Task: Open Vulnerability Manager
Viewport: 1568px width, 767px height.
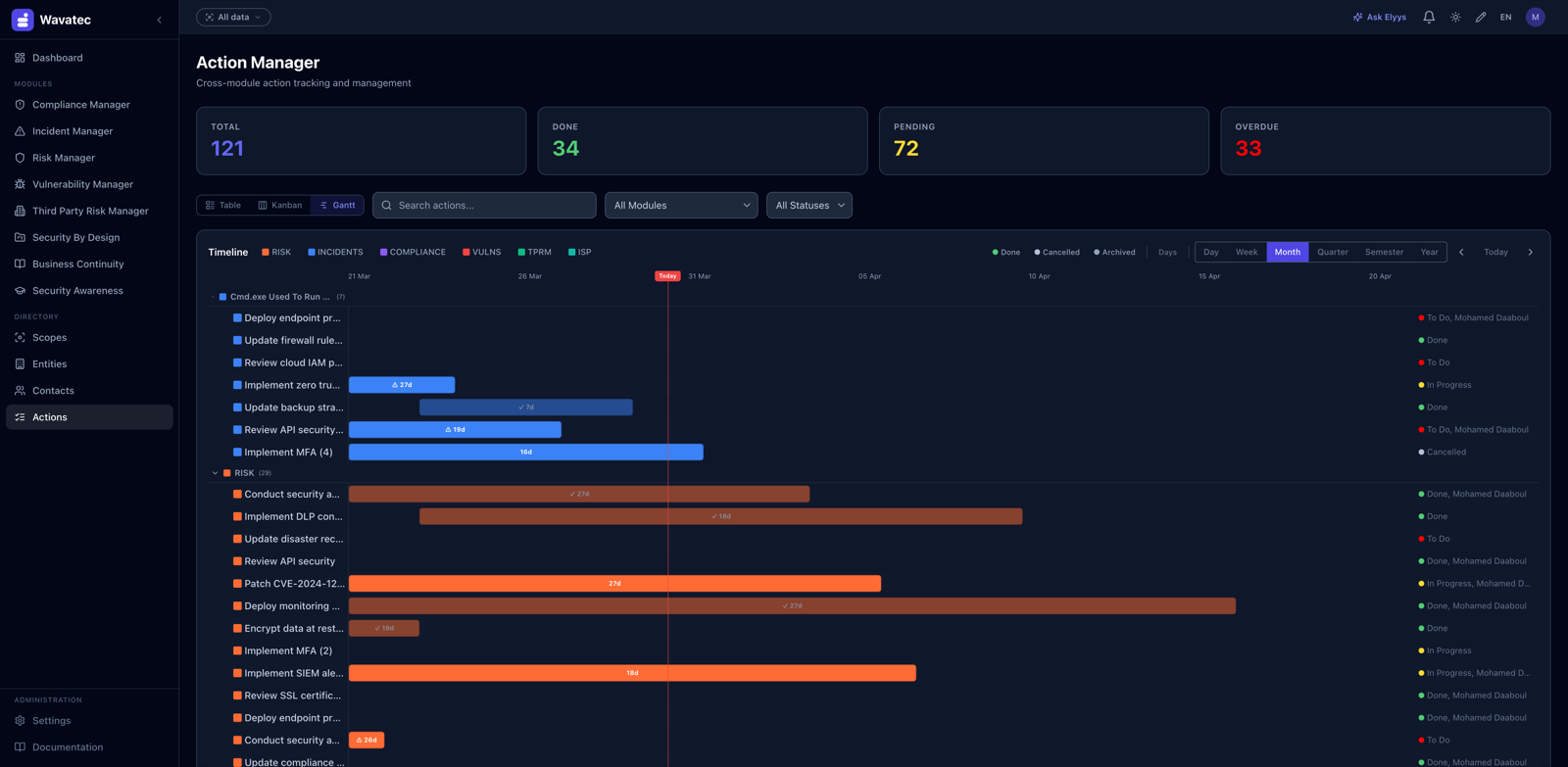Action: click(89, 184)
